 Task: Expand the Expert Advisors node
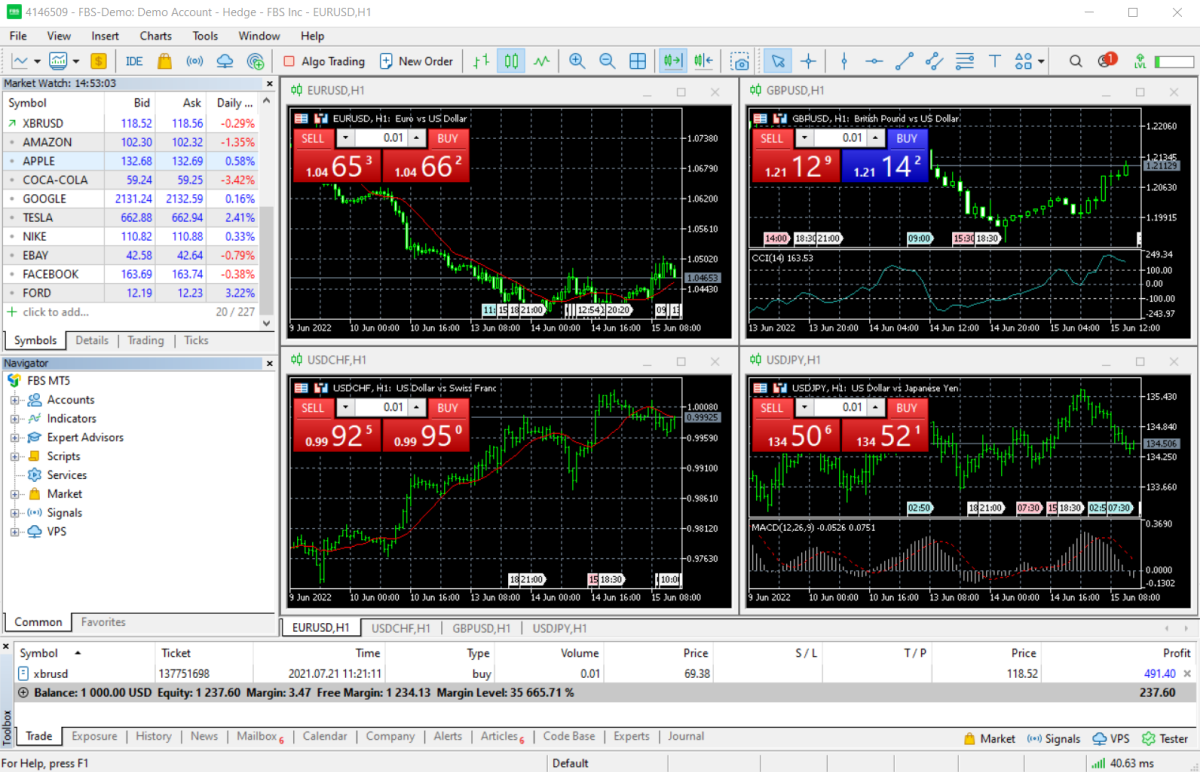(15, 438)
